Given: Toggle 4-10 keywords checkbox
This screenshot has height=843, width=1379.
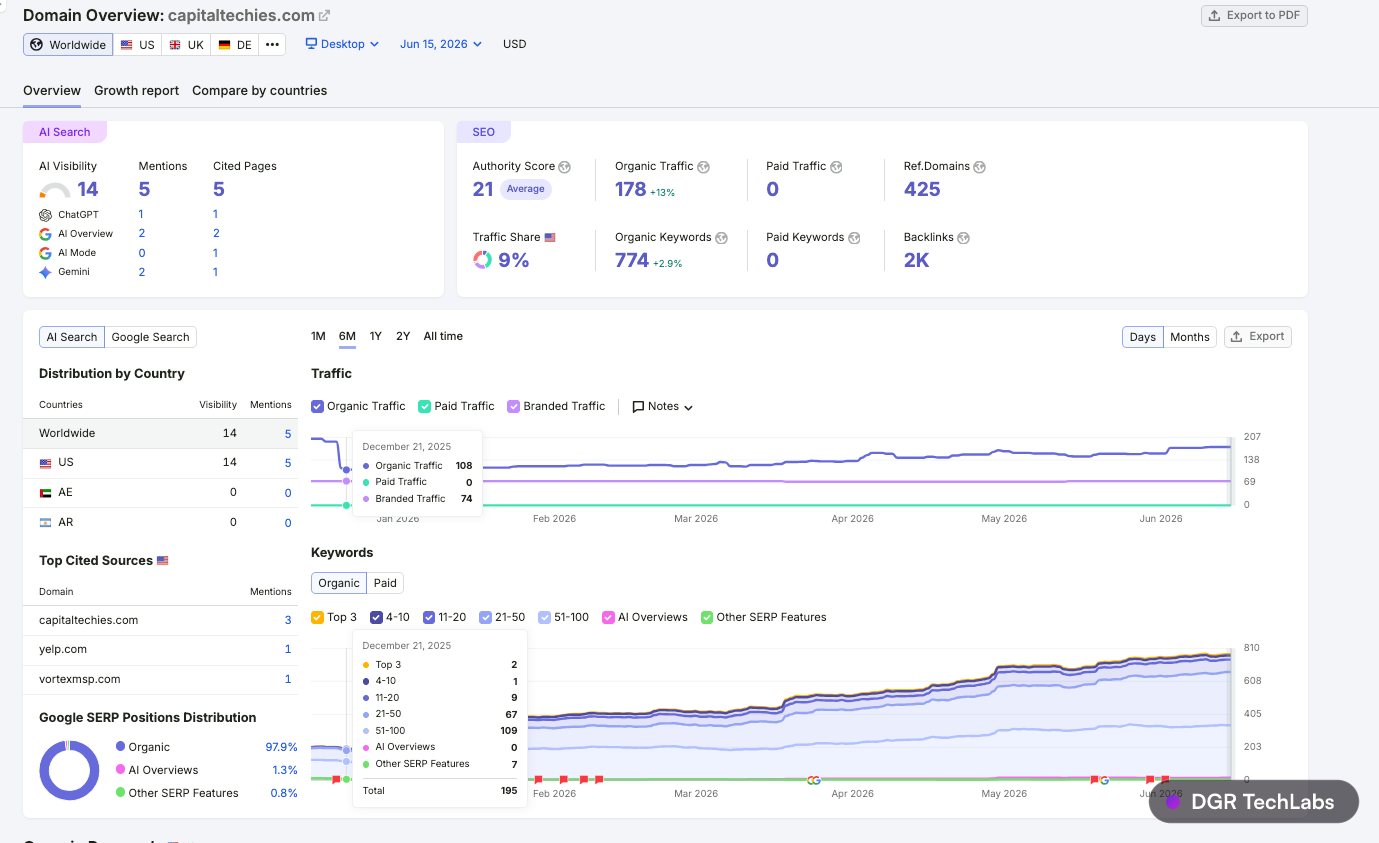Looking at the screenshot, I should (376, 617).
